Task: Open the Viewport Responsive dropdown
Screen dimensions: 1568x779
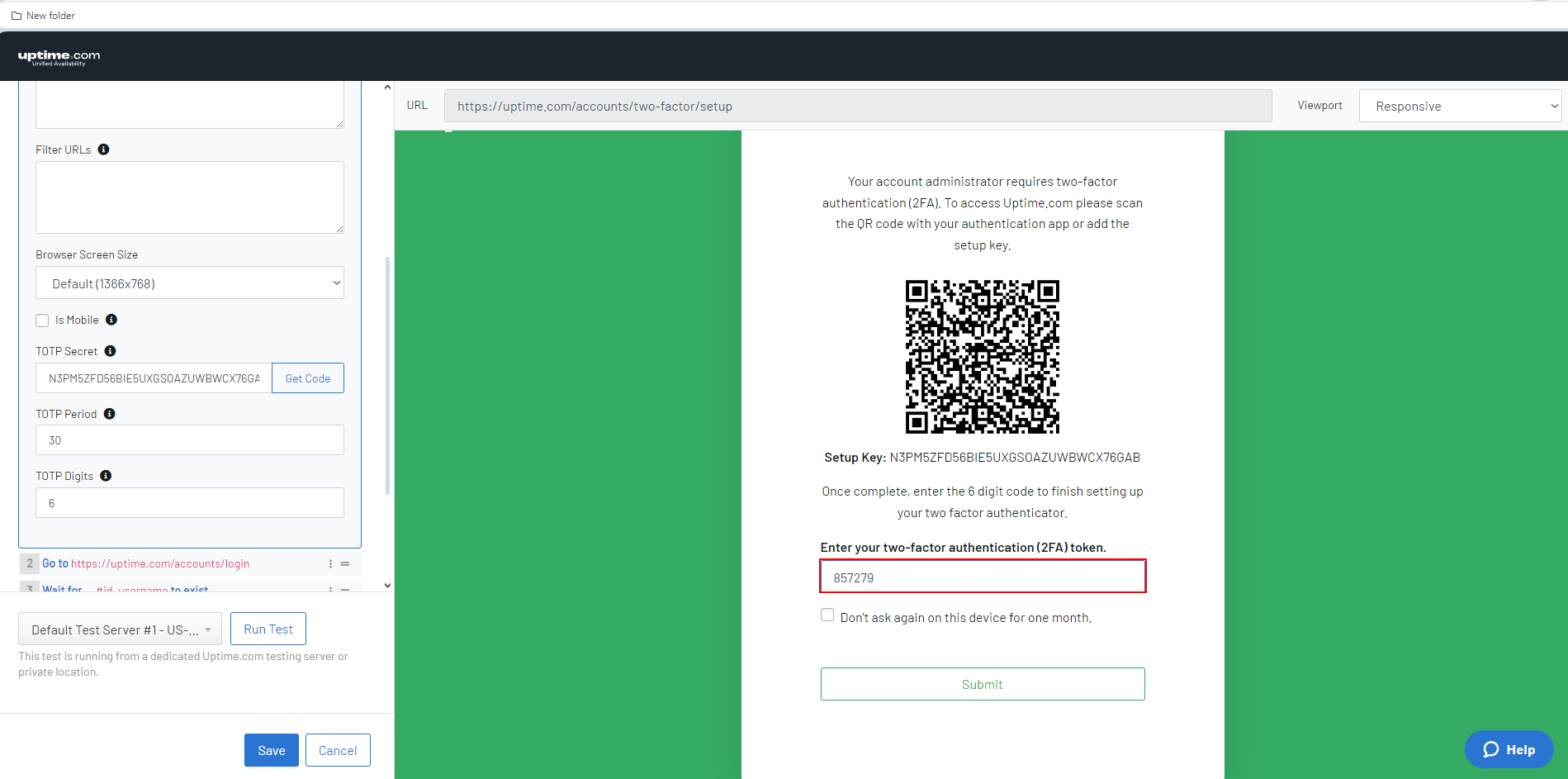Action: [x=1460, y=106]
